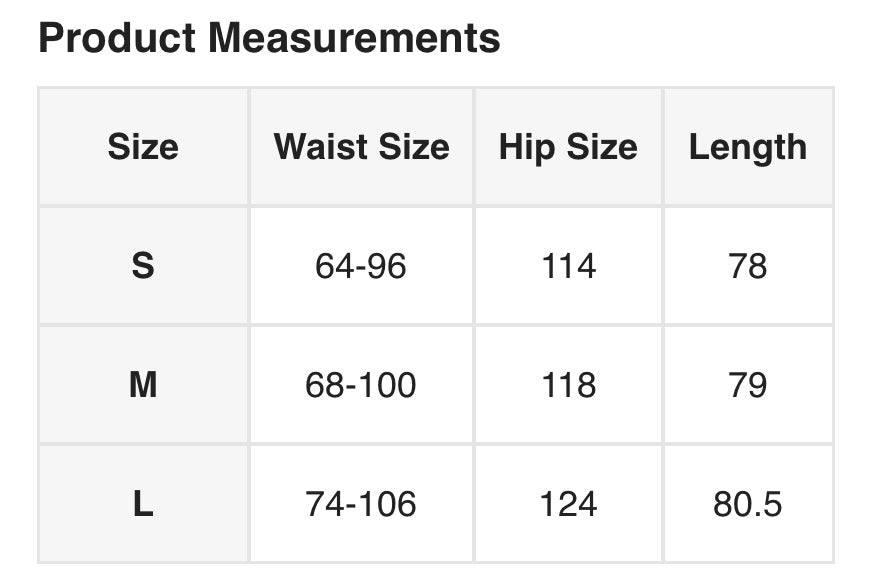Select the waist value 68-100

pos(361,385)
